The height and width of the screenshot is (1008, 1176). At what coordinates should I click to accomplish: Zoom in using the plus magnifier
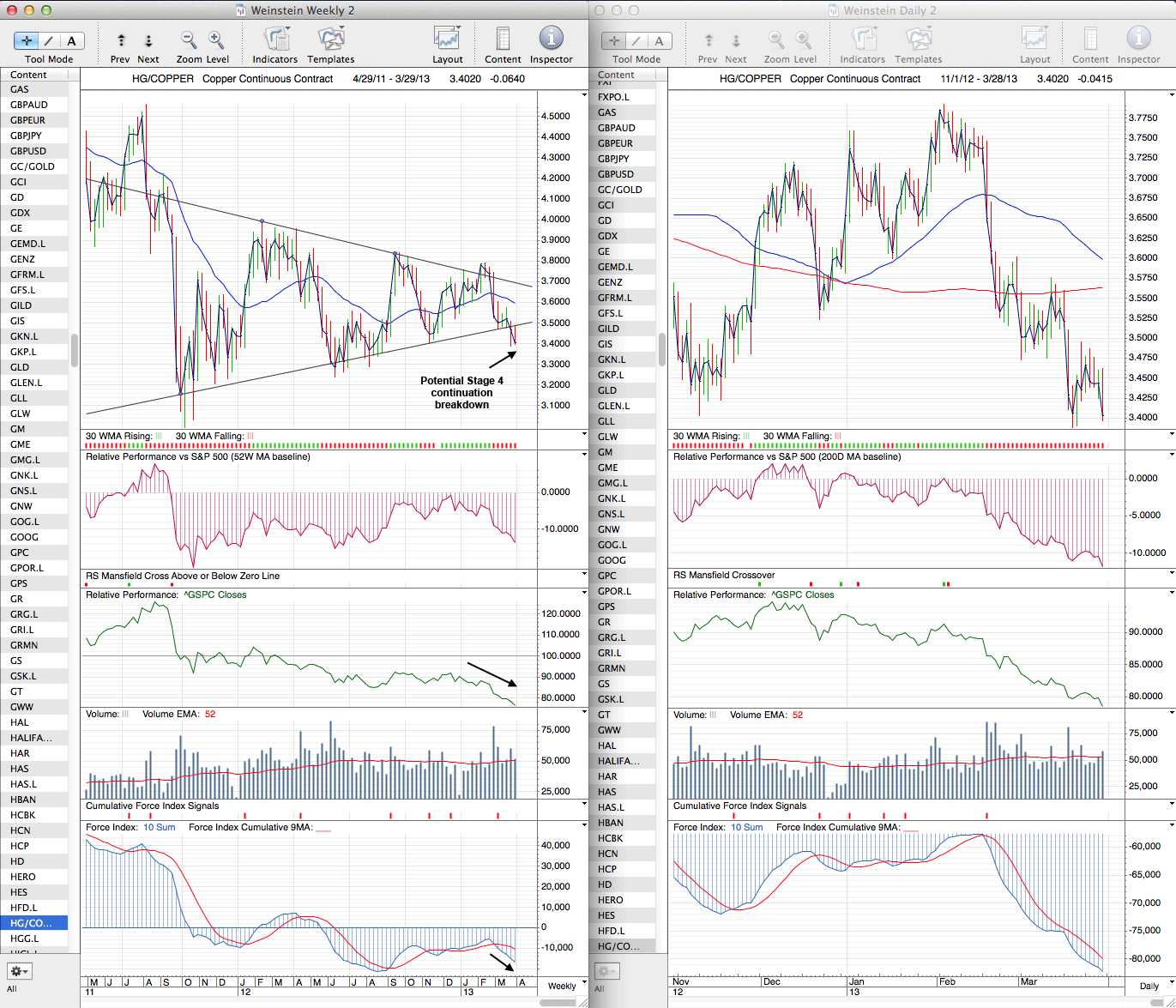click(x=216, y=39)
